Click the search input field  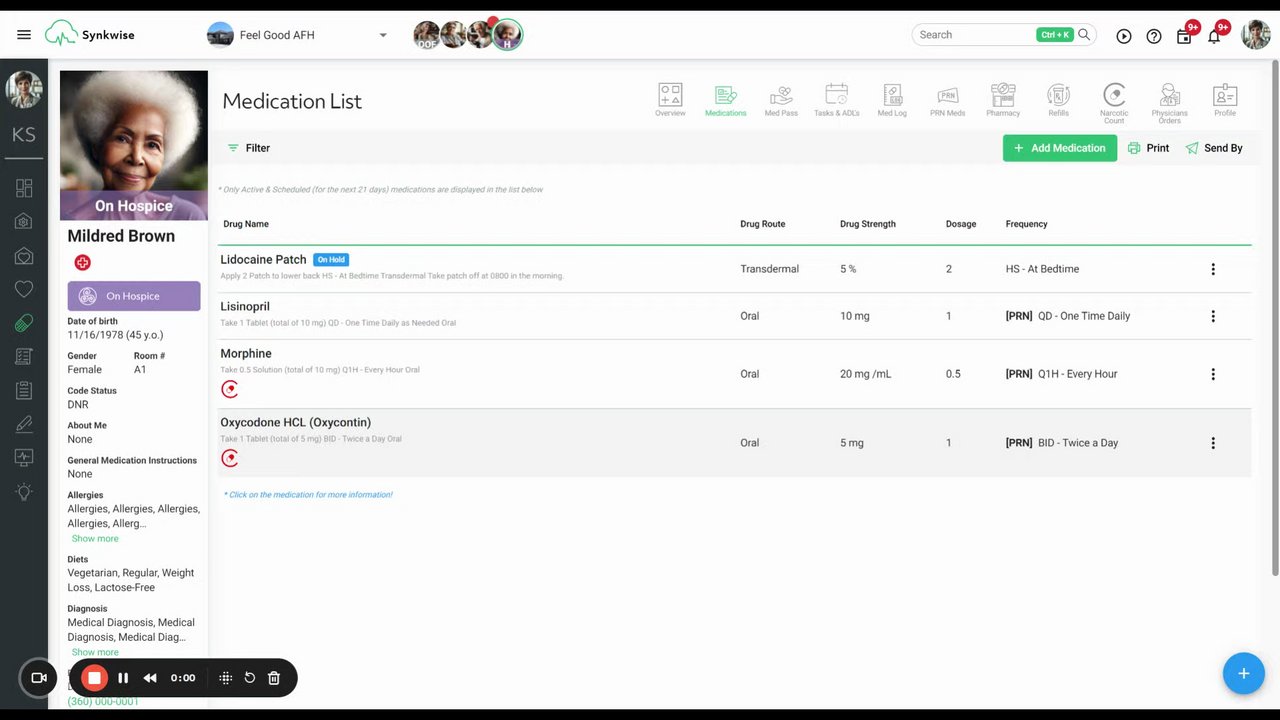point(975,35)
